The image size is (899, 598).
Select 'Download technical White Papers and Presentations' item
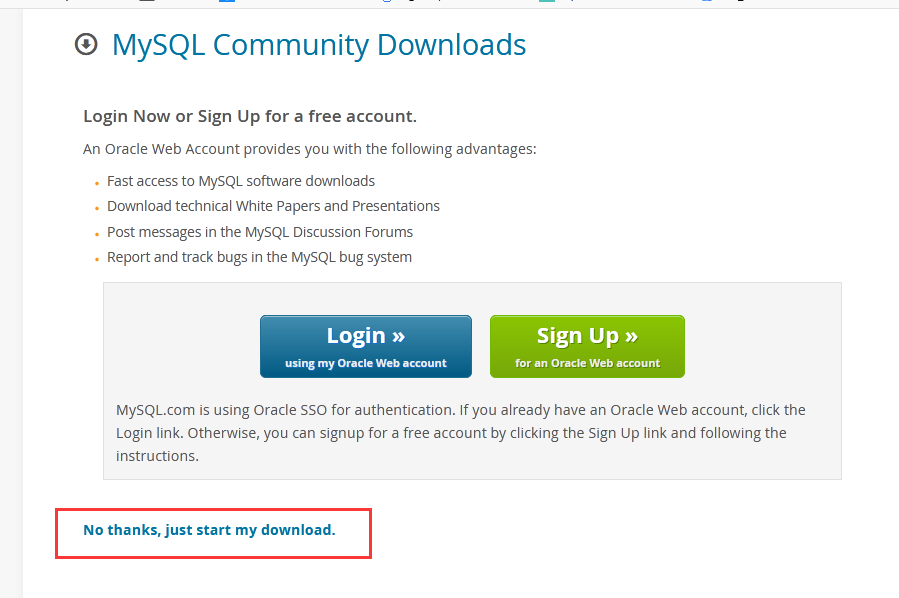[273, 206]
